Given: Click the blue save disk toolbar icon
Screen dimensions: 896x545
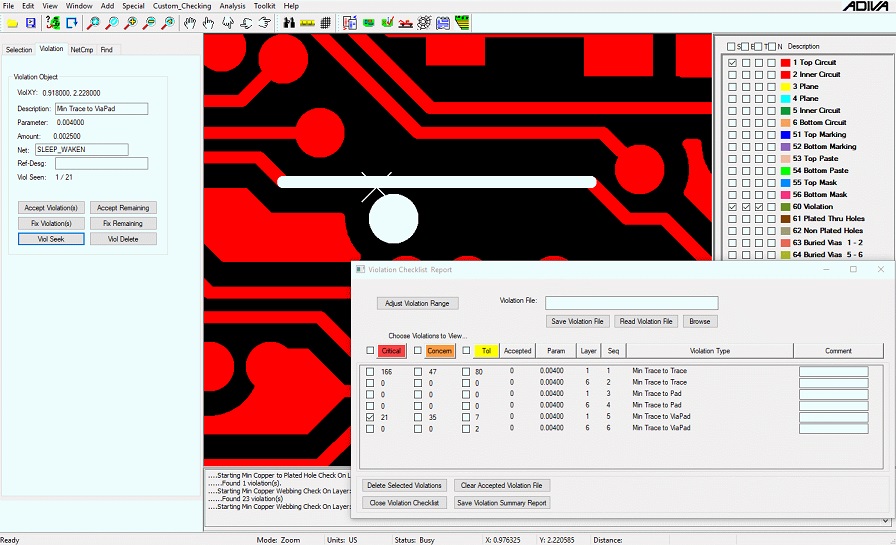Looking at the screenshot, I should pyautogui.click(x=31, y=23).
